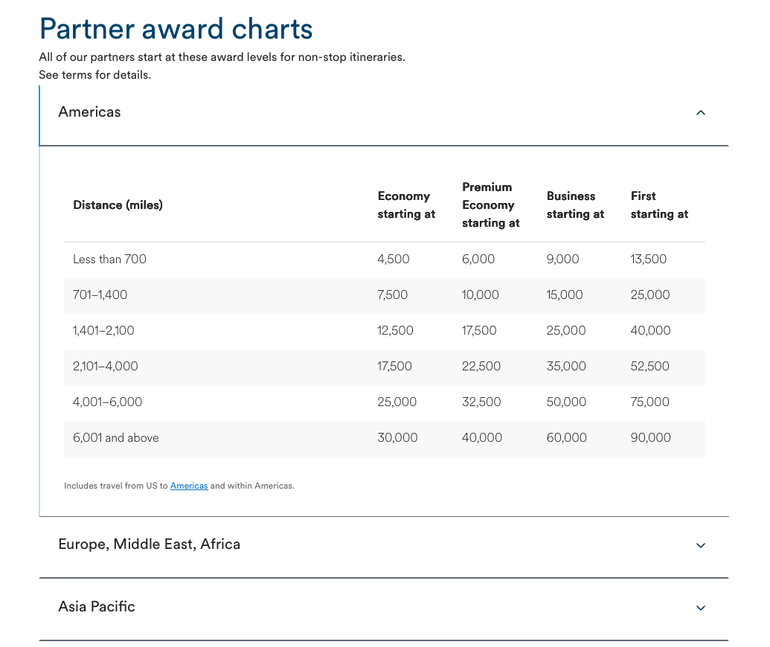Screen dimensions: 770x647
Task: Click the 2,101–4,000 distance row label
Action: tap(106, 366)
